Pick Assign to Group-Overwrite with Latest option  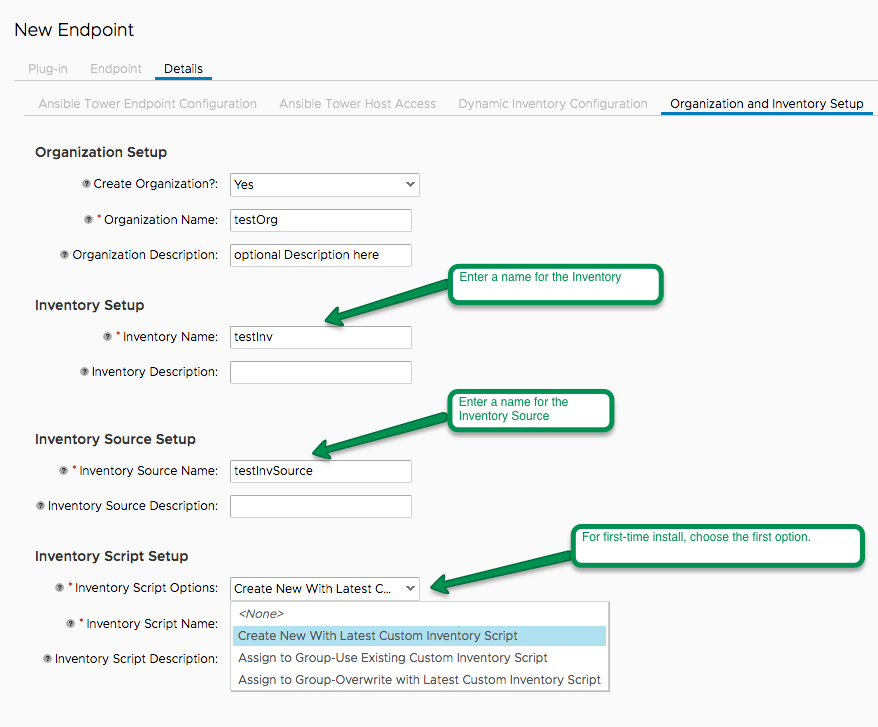419,679
